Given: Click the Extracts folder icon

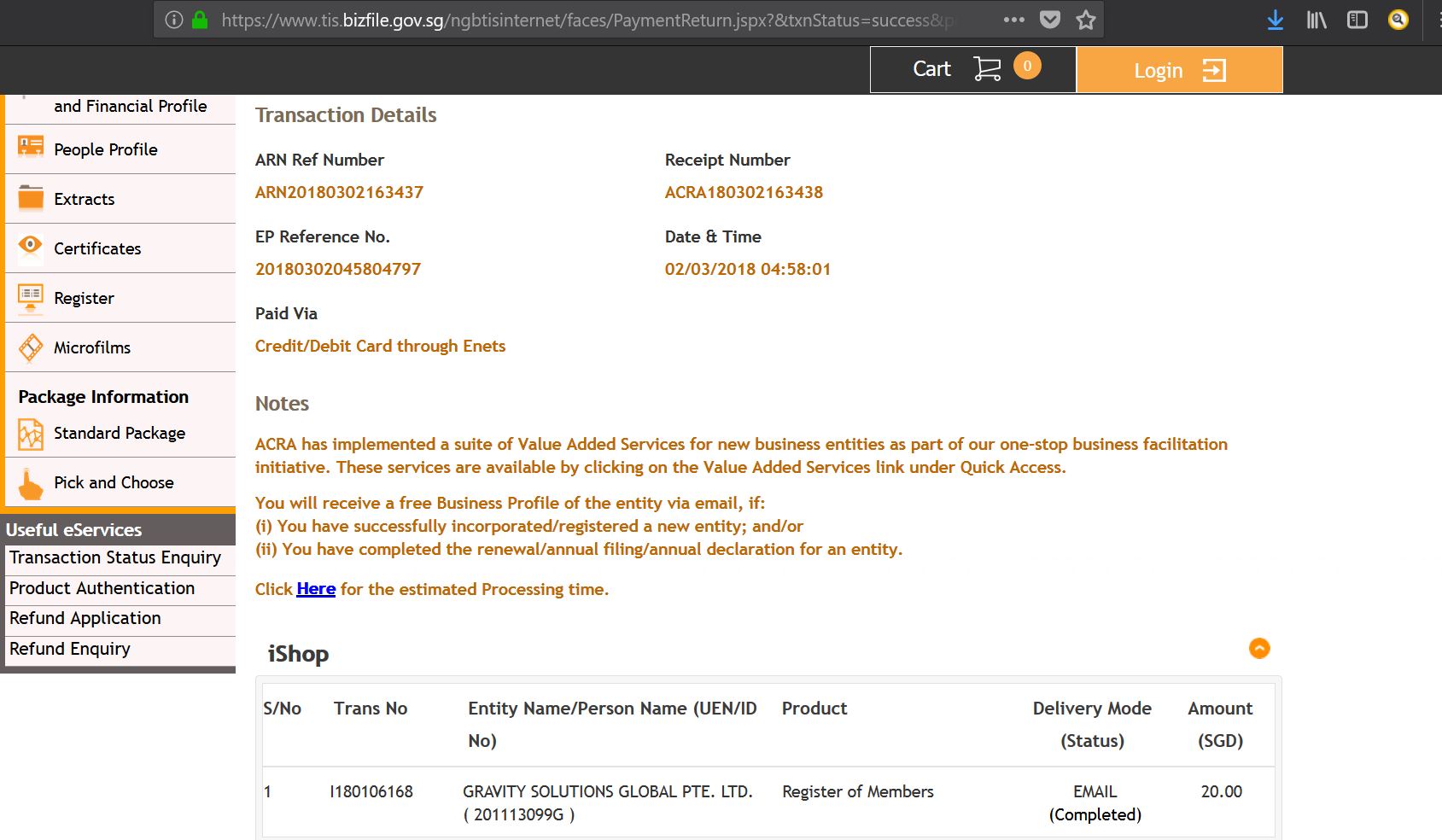Looking at the screenshot, I should click(31, 197).
